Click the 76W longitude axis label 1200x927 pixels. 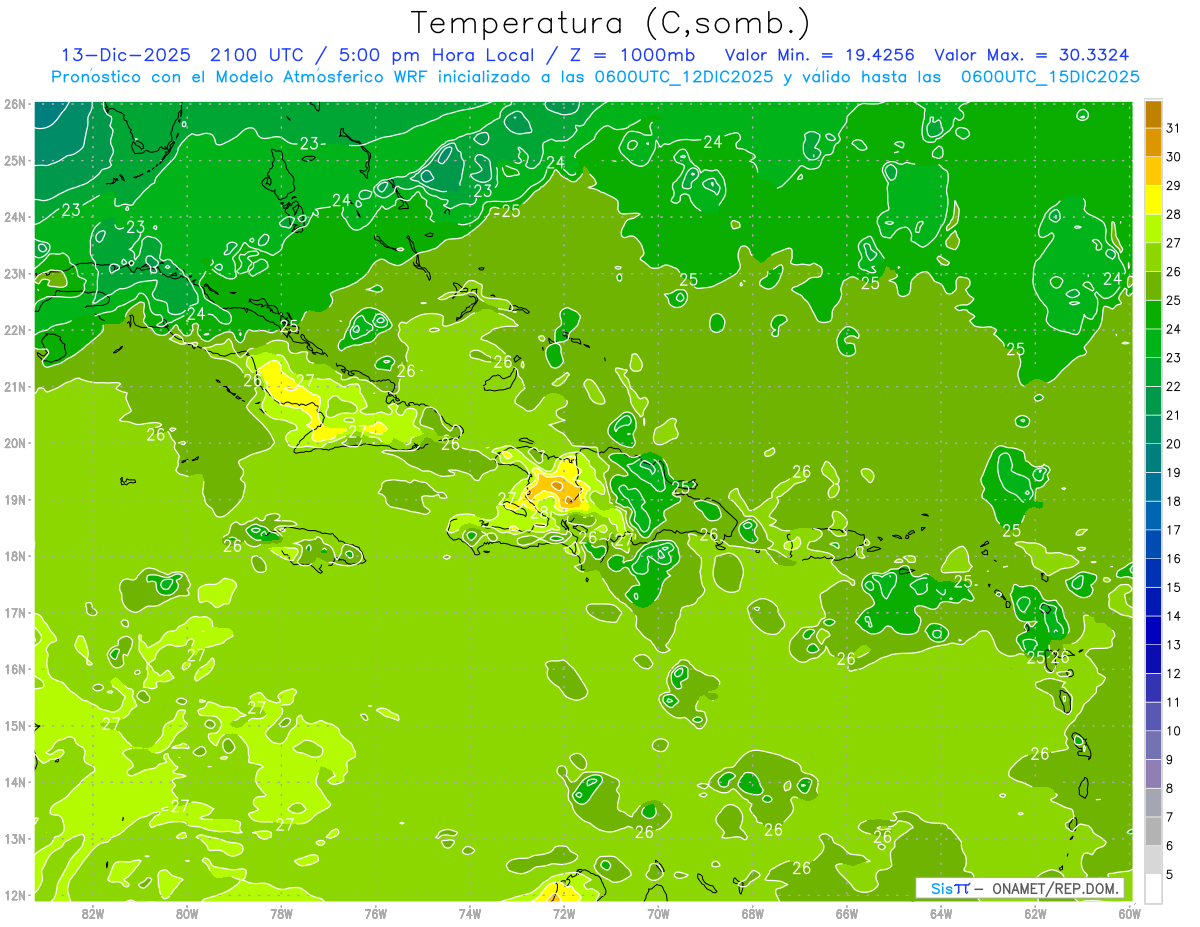[x=376, y=914]
